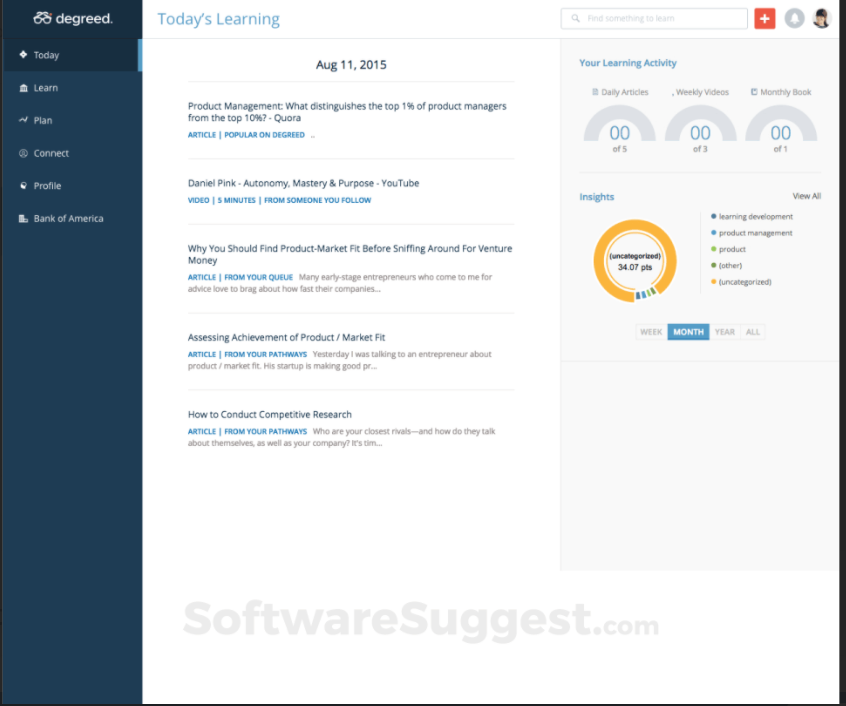Click the VIDEO tag on Daniel Pink item
The height and width of the screenshot is (706, 846).
[x=199, y=200]
